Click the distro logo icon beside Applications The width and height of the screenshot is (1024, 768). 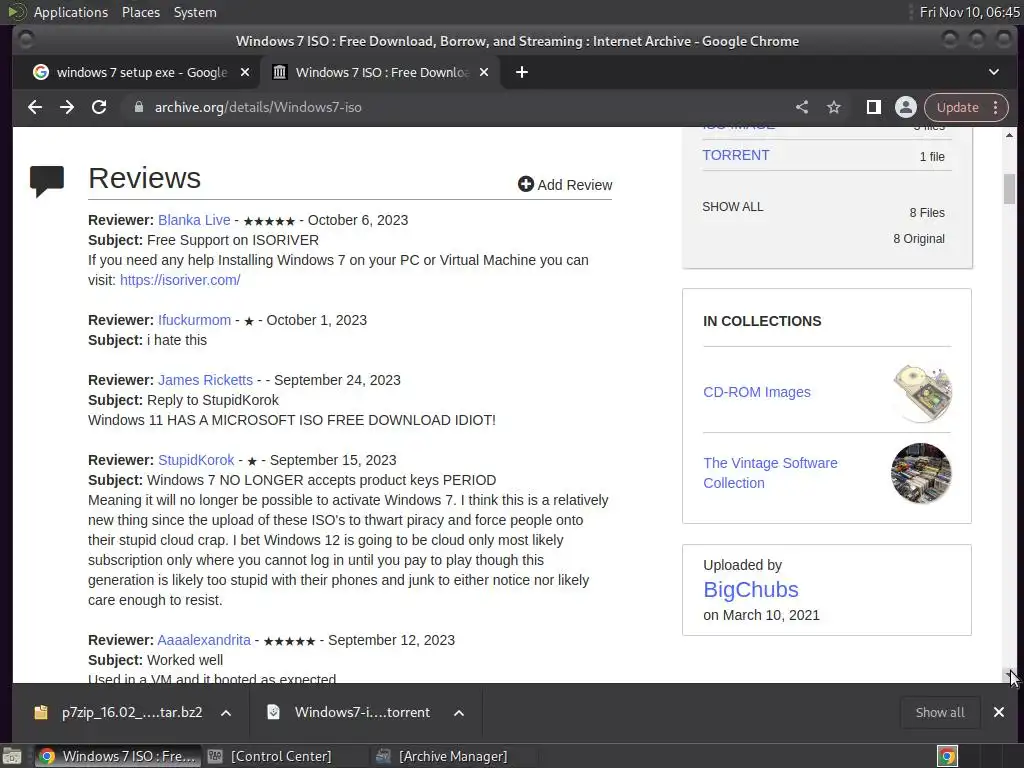(17, 12)
